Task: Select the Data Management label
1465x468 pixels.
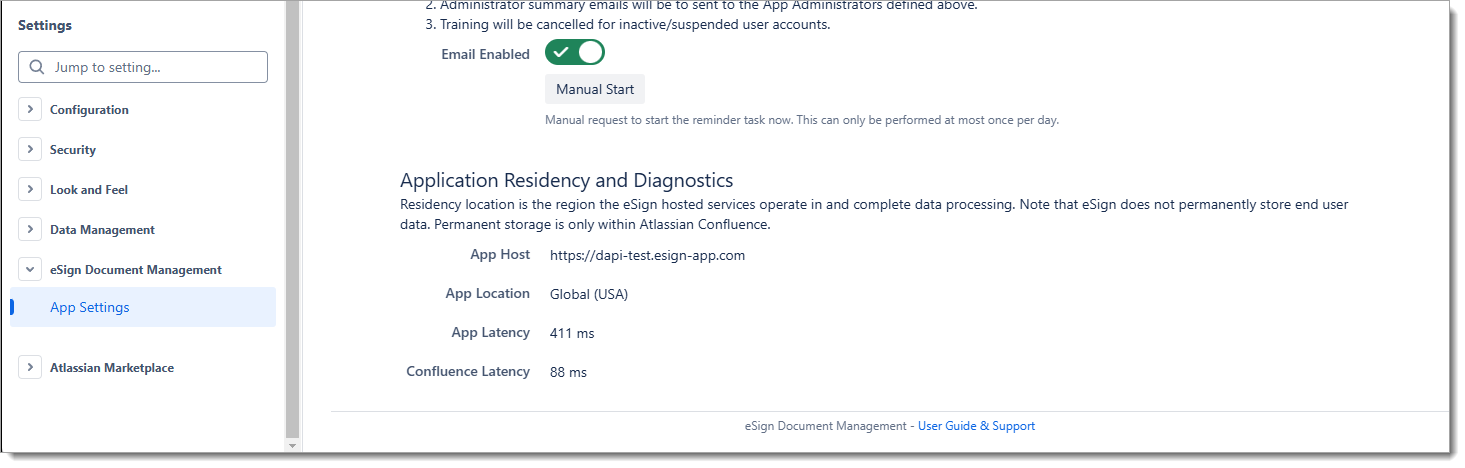Action: pyautogui.click(x=102, y=230)
